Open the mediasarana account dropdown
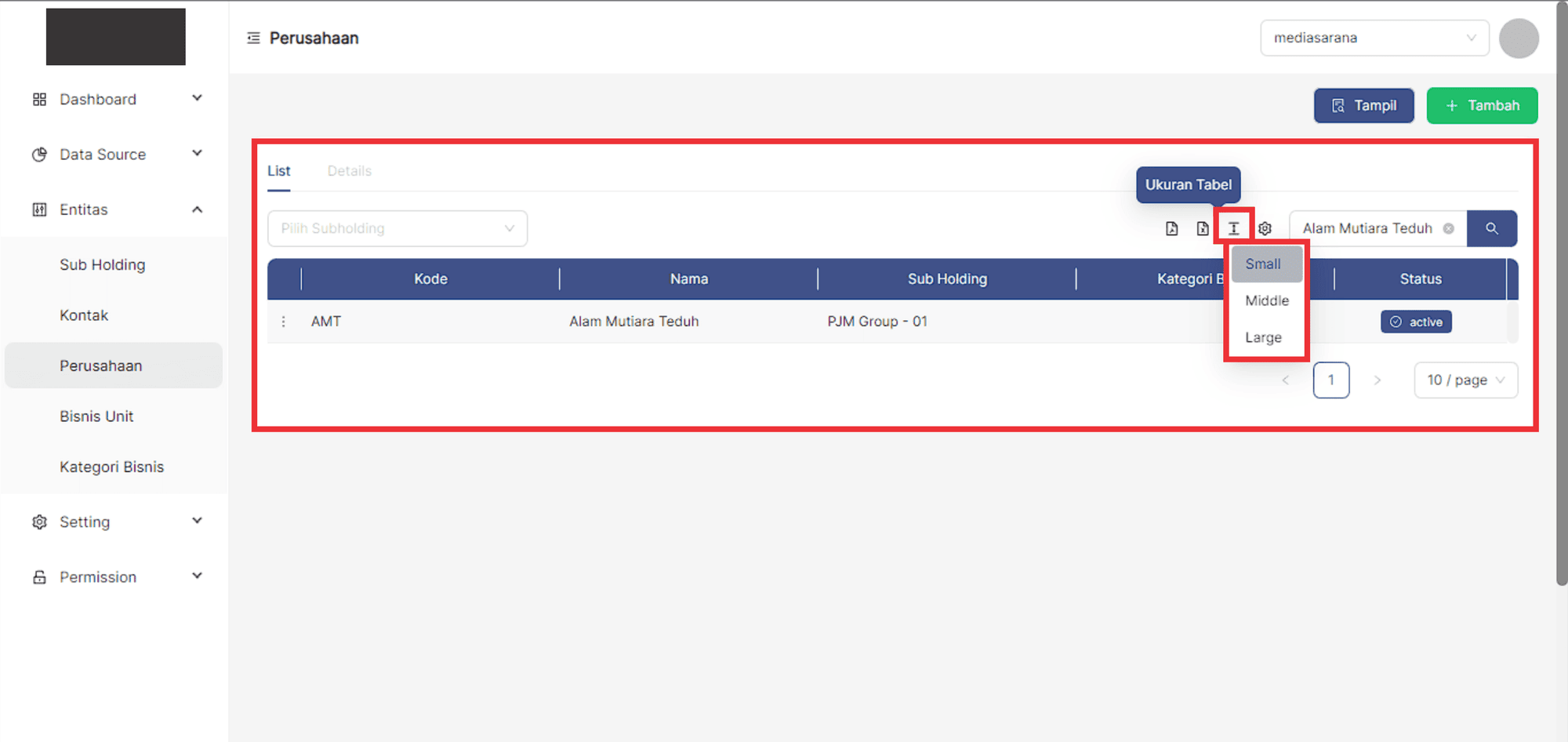Image resolution: width=1568 pixels, height=742 pixels. [x=1374, y=38]
